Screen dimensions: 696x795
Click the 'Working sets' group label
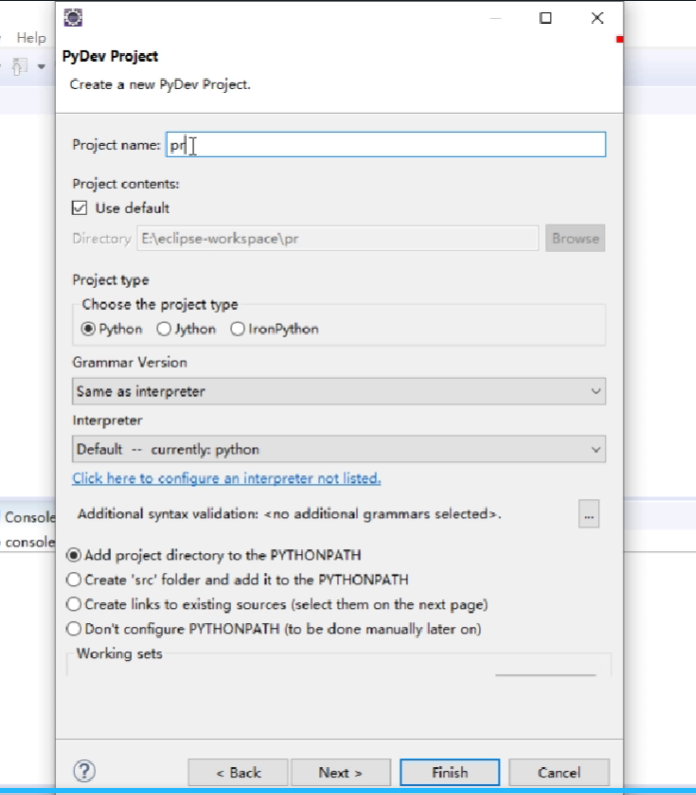tap(119, 654)
